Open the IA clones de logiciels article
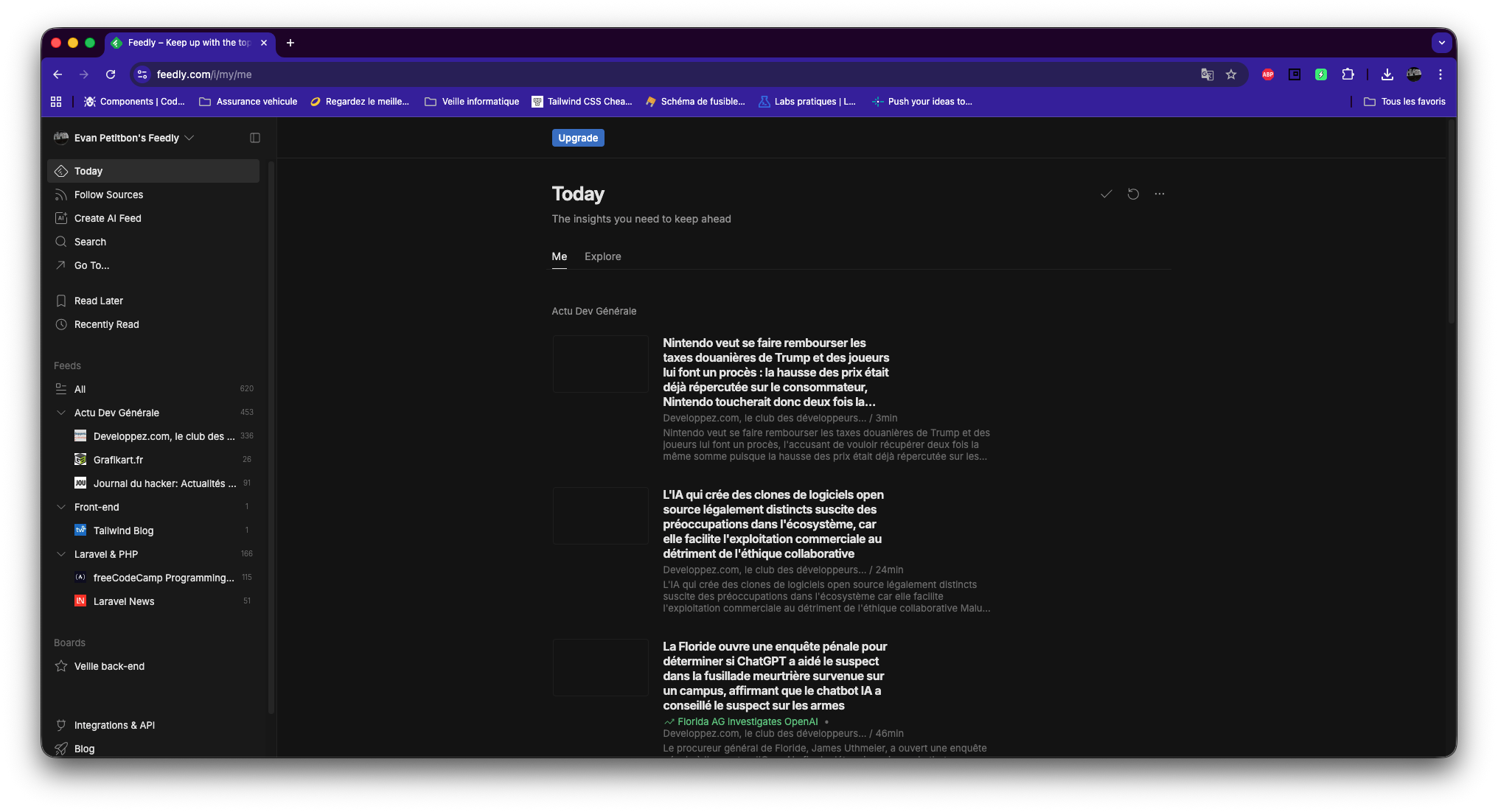1498x812 pixels. click(773, 524)
